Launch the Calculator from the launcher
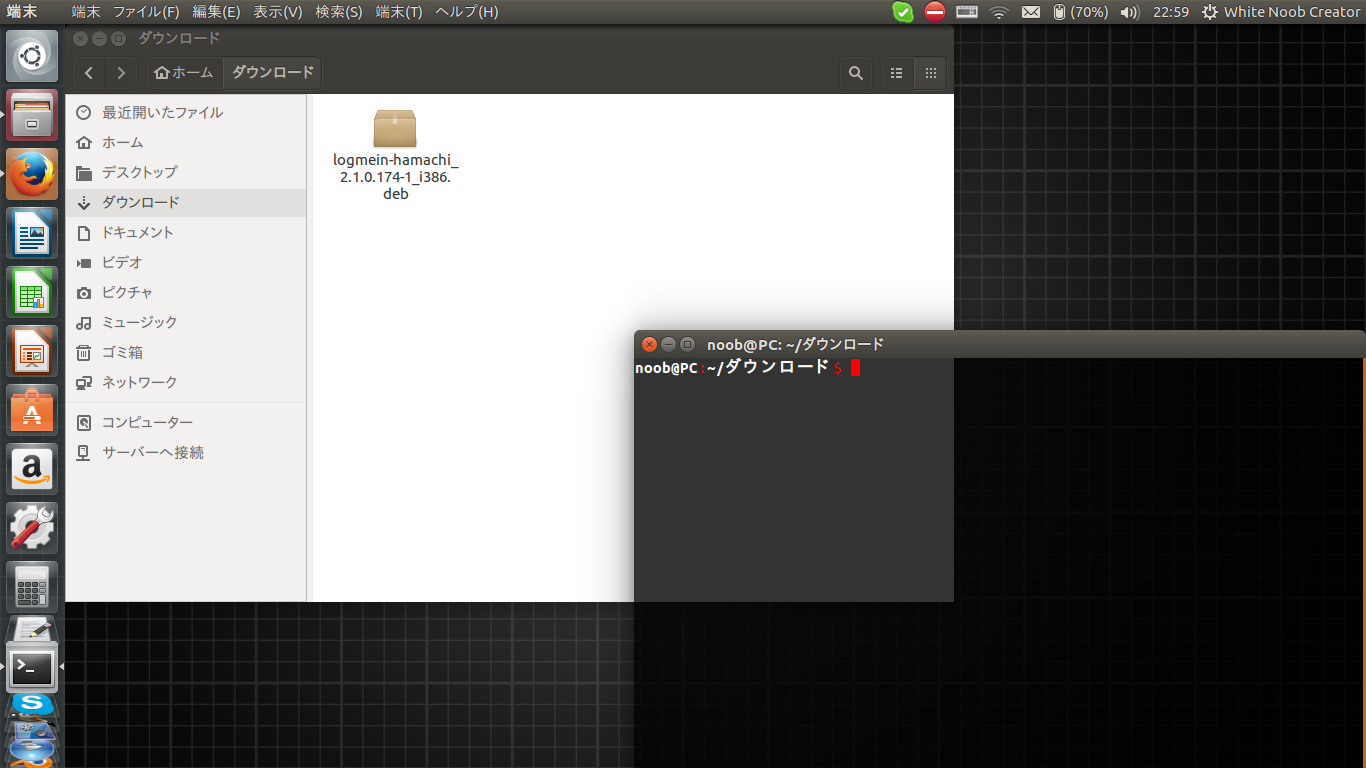The width and height of the screenshot is (1366, 768). click(32, 587)
